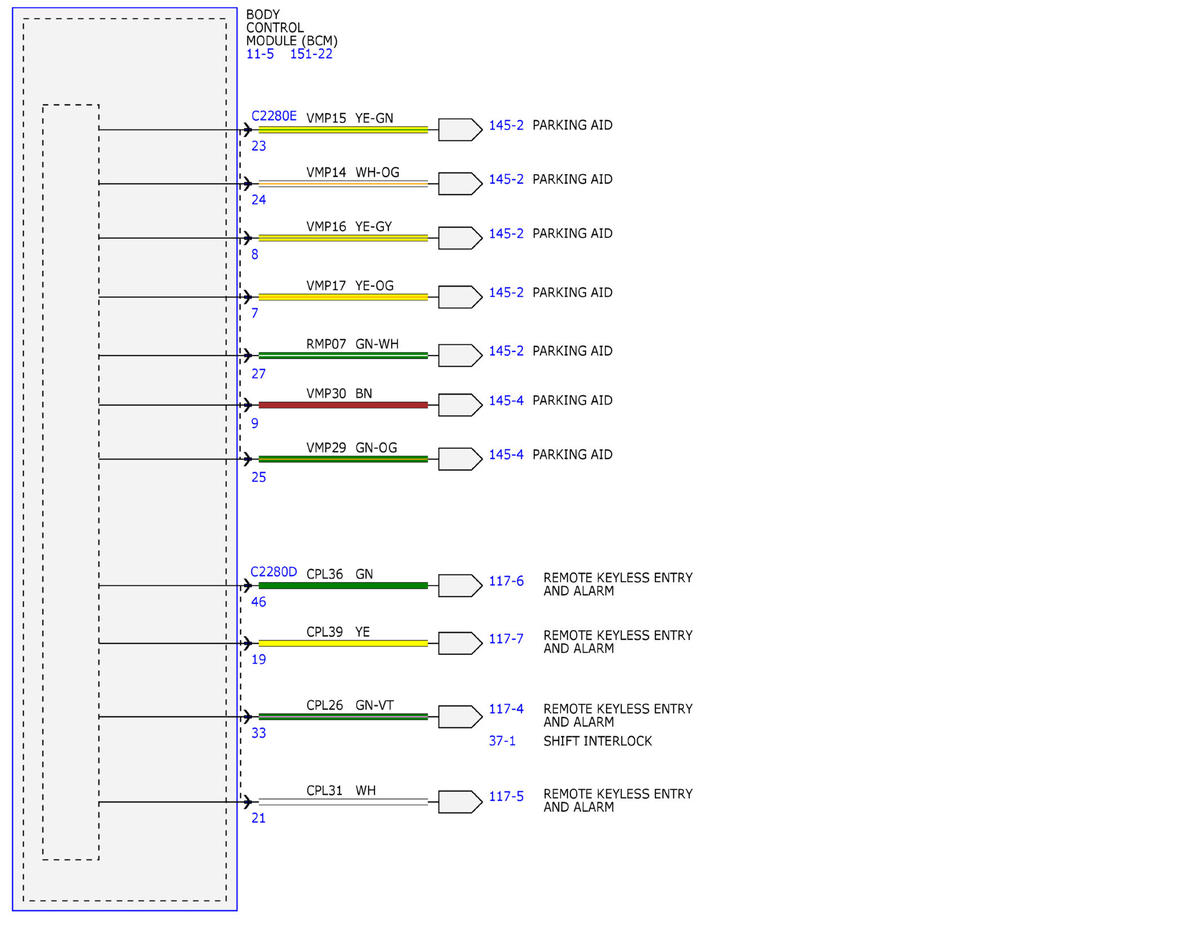The height and width of the screenshot is (927, 1200).
Task: Click the off-page arrow for CPL36 GN
Action: point(460,586)
